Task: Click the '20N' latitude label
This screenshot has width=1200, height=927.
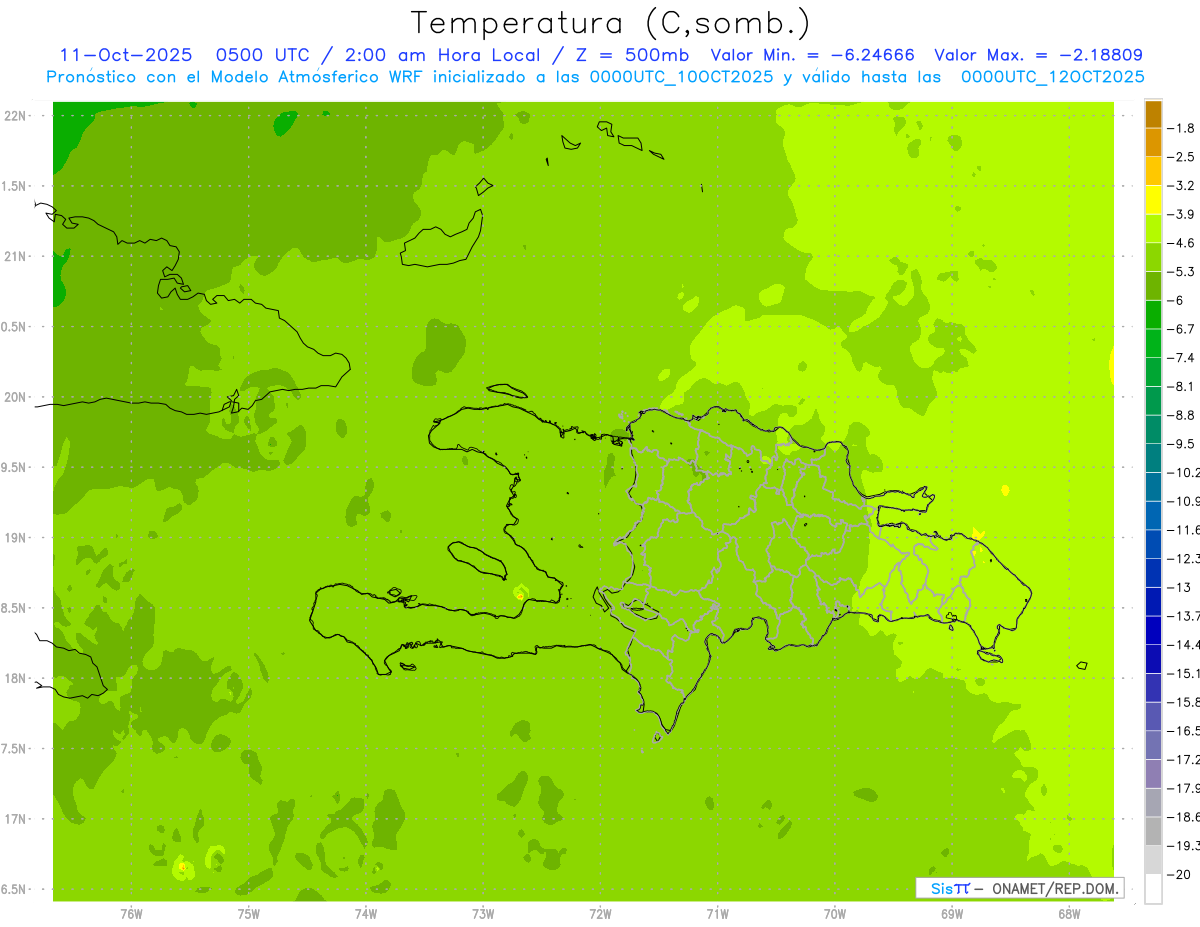Action: [16, 397]
